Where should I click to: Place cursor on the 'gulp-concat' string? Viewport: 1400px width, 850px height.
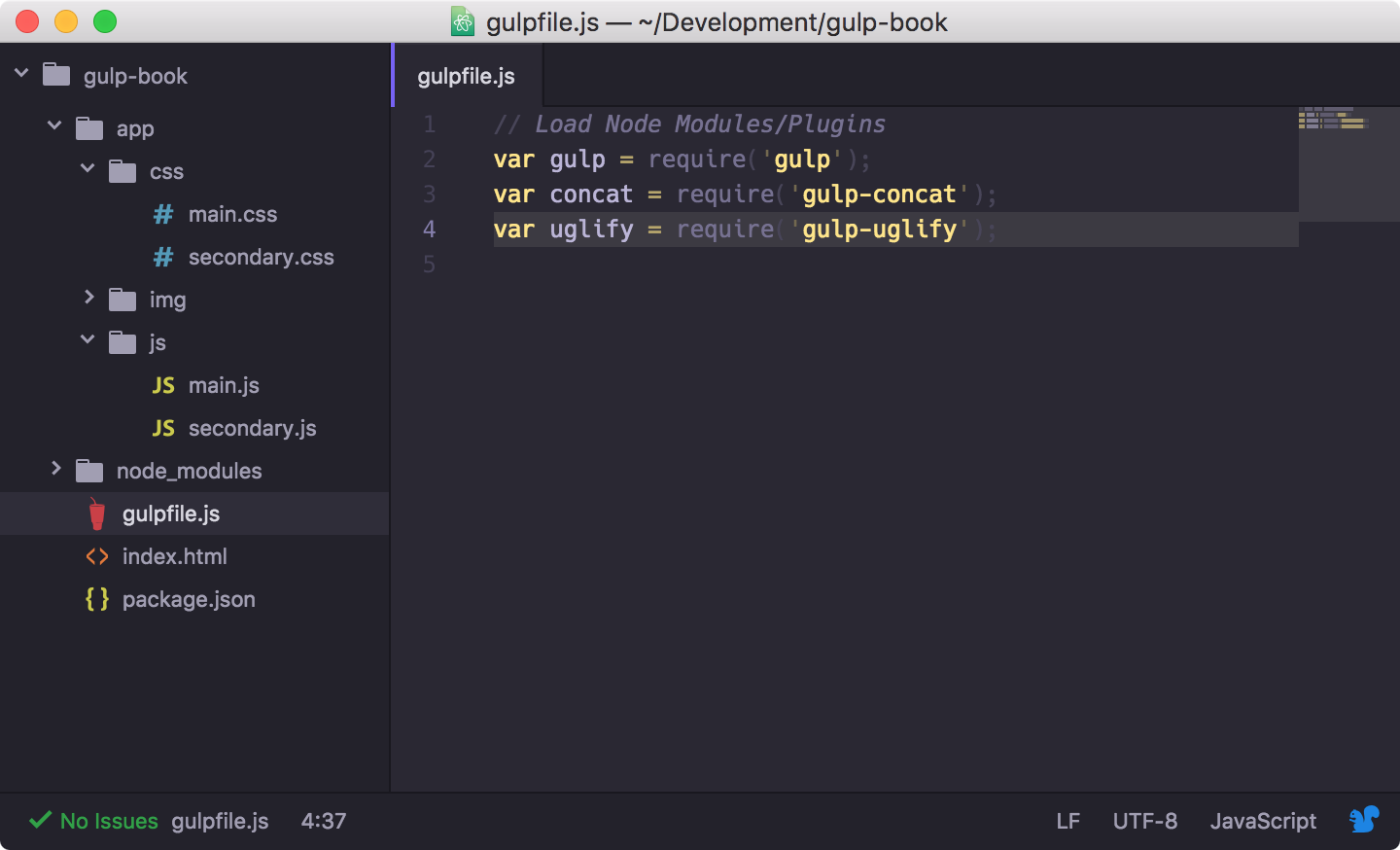pos(879,195)
